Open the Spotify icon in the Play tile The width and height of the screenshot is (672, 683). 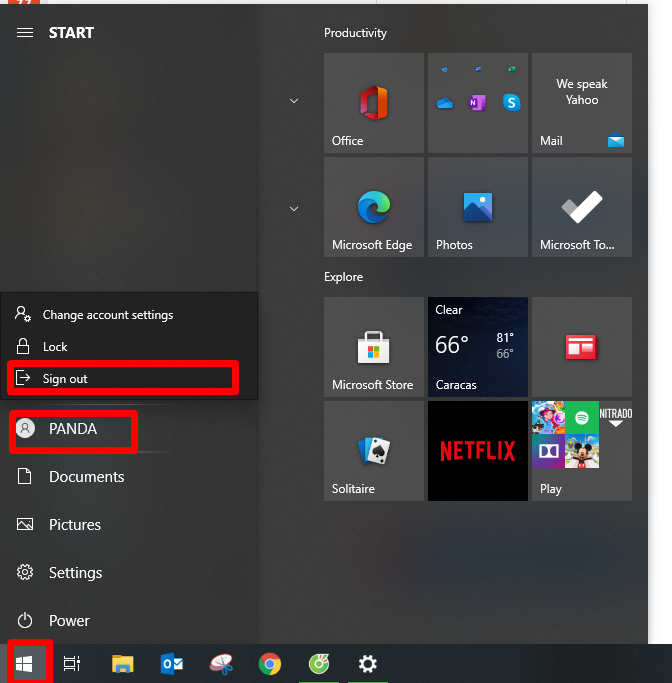pyautogui.click(x=582, y=418)
